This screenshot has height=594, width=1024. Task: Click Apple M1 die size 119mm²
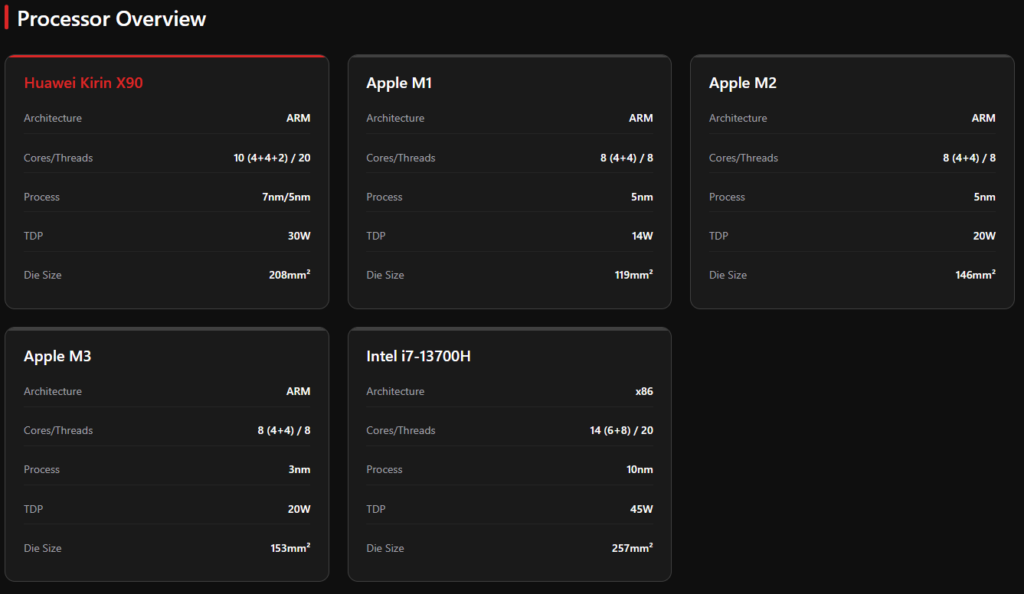point(633,275)
